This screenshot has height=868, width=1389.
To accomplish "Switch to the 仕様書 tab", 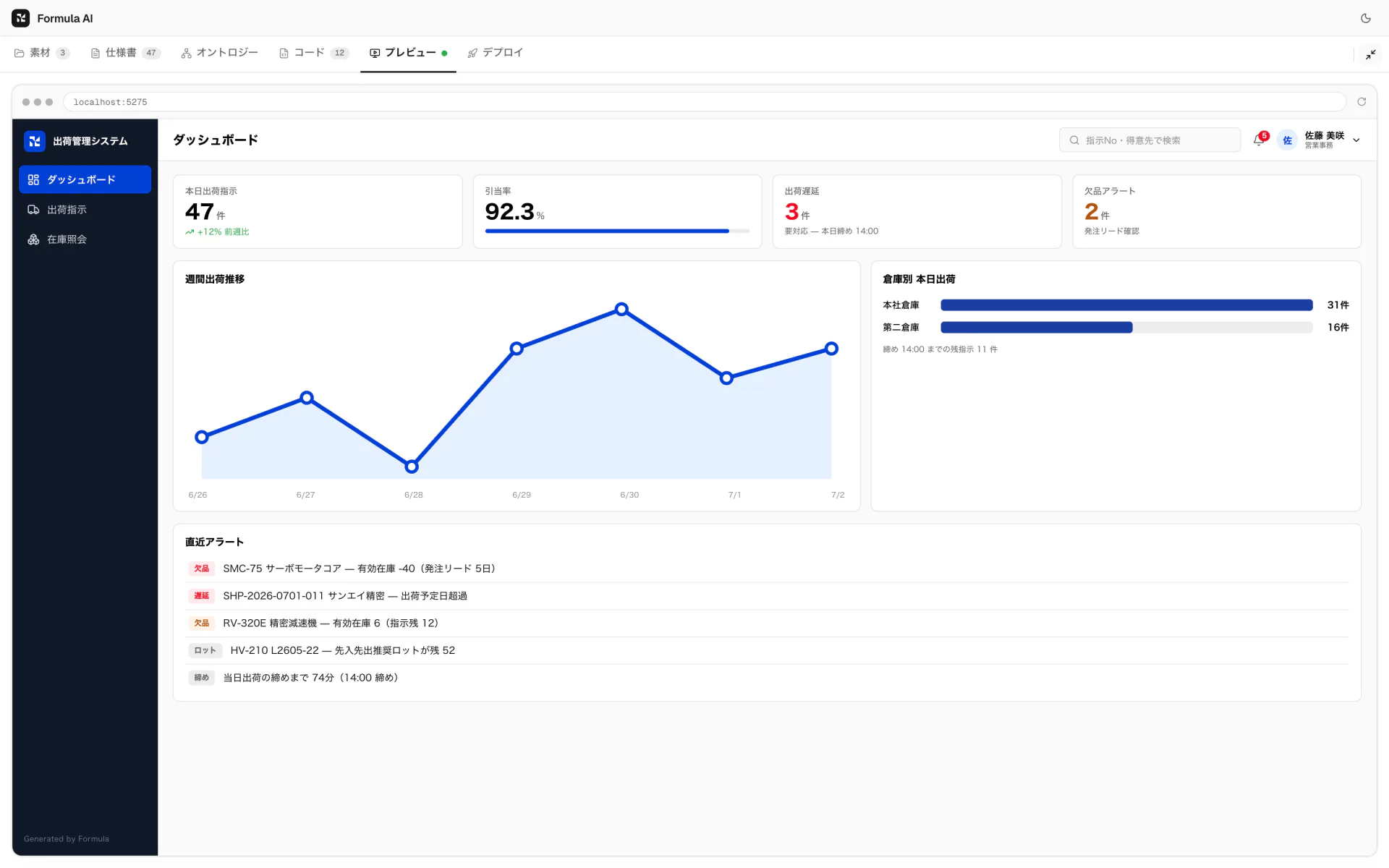I will [126, 53].
